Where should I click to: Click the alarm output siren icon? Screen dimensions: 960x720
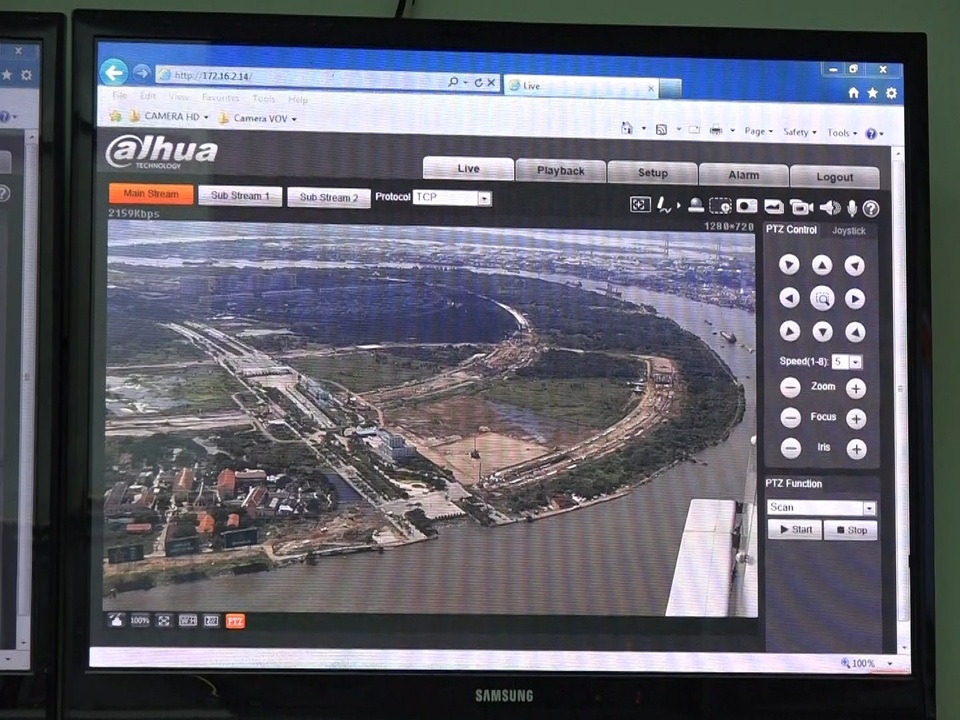(695, 206)
